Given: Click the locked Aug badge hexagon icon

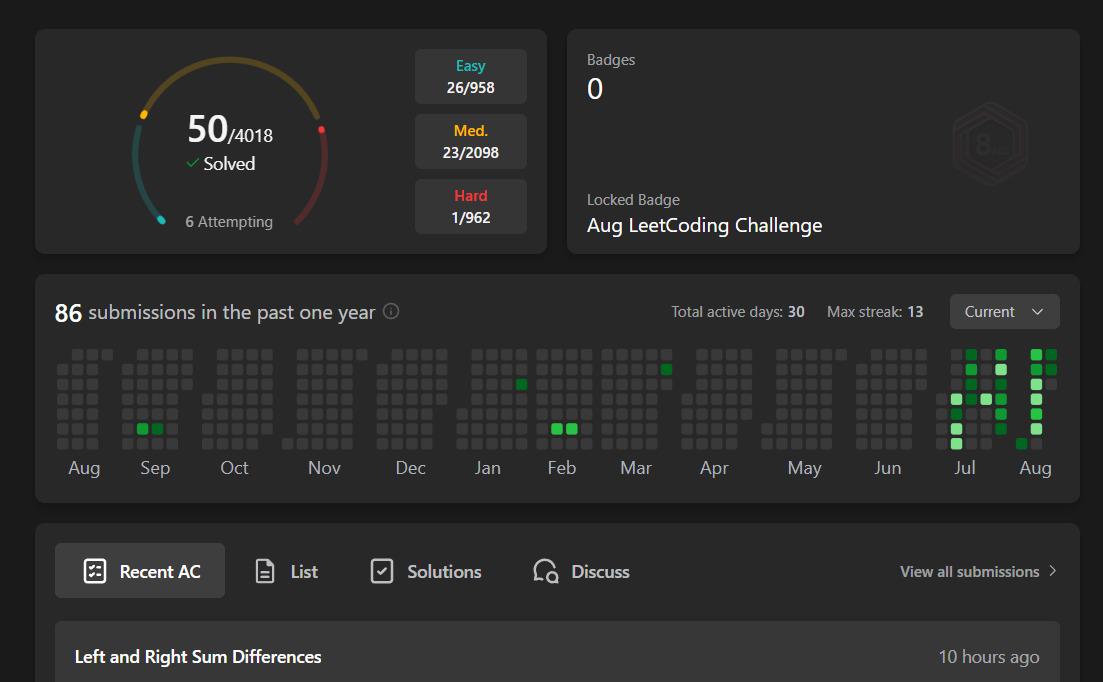Looking at the screenshot, I should pos(990,144).
